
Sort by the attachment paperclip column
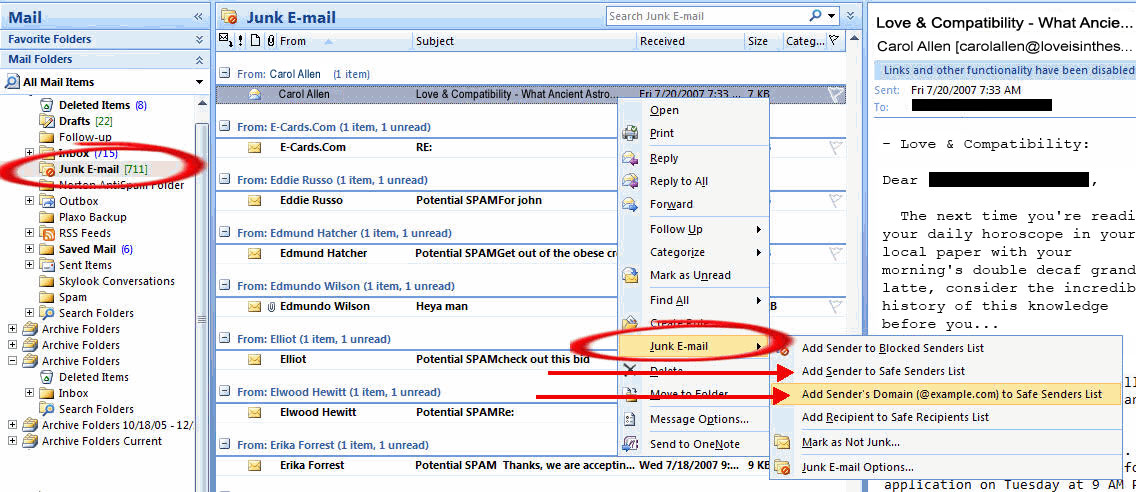(270, 41)
